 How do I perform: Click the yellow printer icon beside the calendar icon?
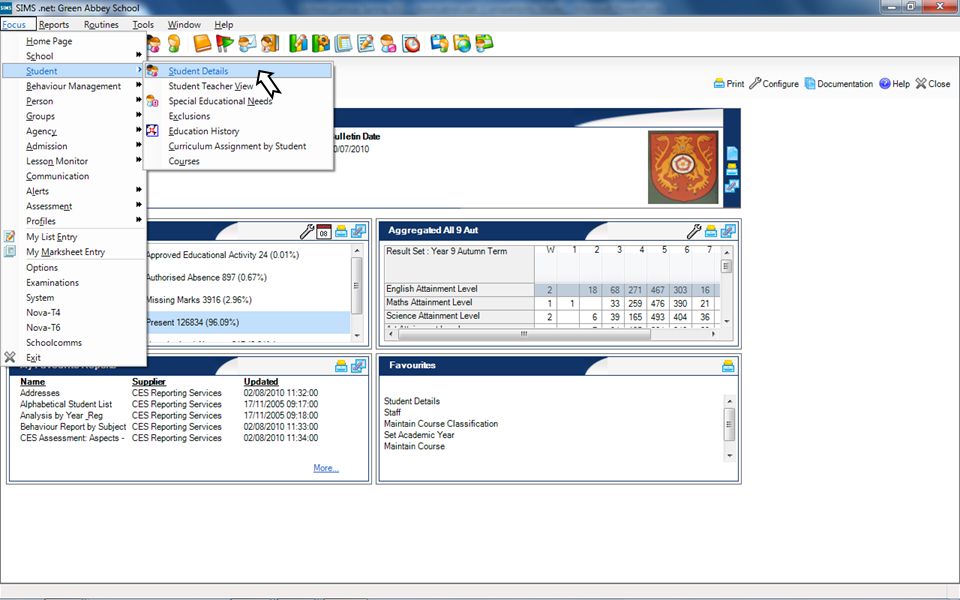pos(341,231)
